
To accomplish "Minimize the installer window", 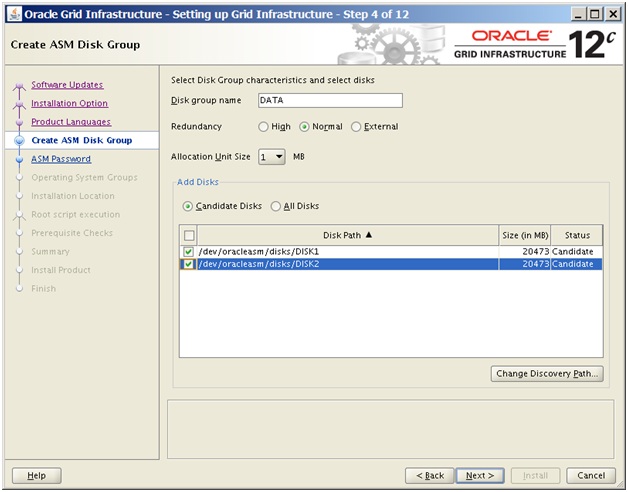I will 578,15.
